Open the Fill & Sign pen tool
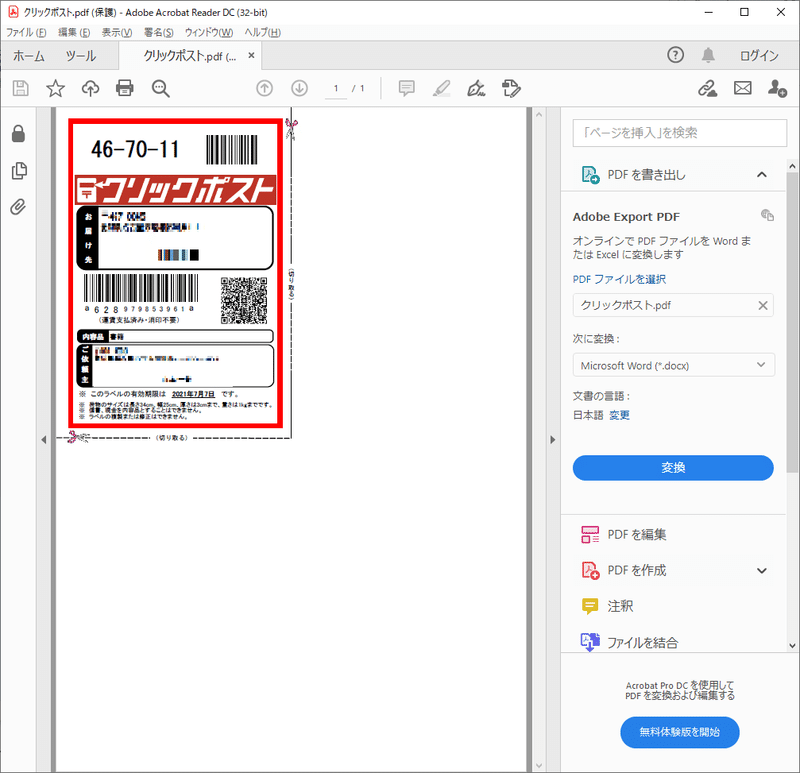The width and height of the screenshot is (800, 773). point(476,88)
